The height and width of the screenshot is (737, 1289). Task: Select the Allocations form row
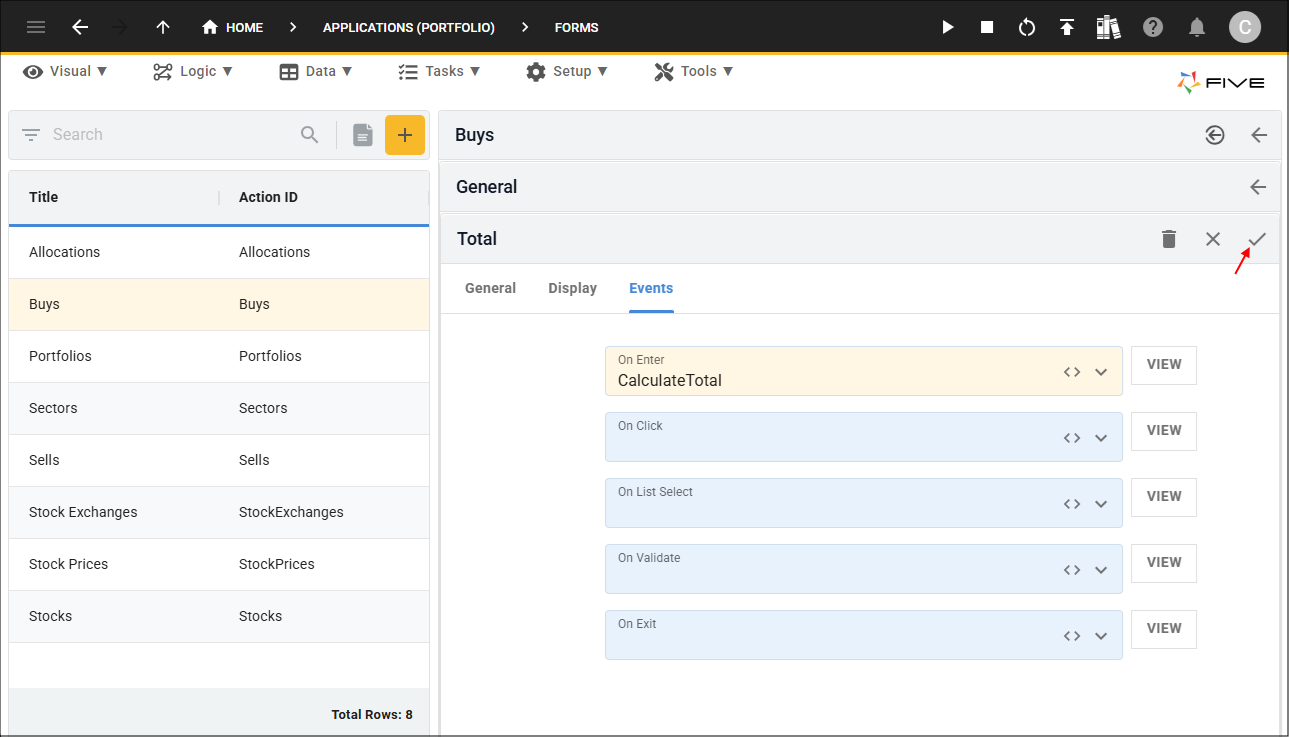[219, 252]
